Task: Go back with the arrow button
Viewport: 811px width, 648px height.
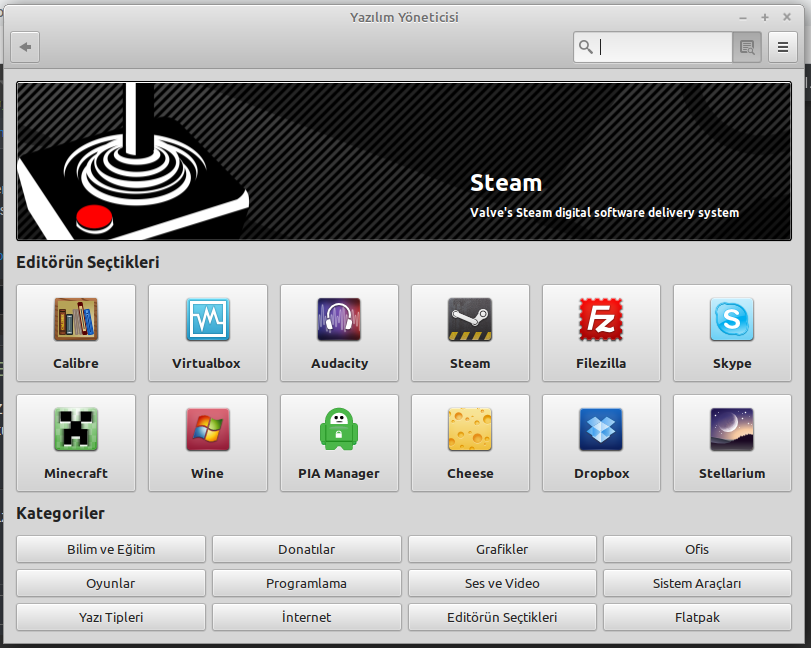Action: coord(25,47)
